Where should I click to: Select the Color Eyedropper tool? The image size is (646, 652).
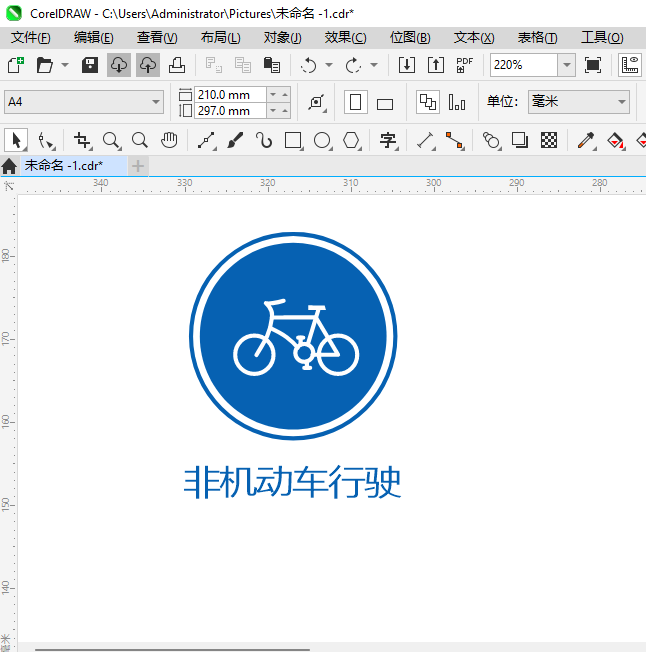[586, 141]
